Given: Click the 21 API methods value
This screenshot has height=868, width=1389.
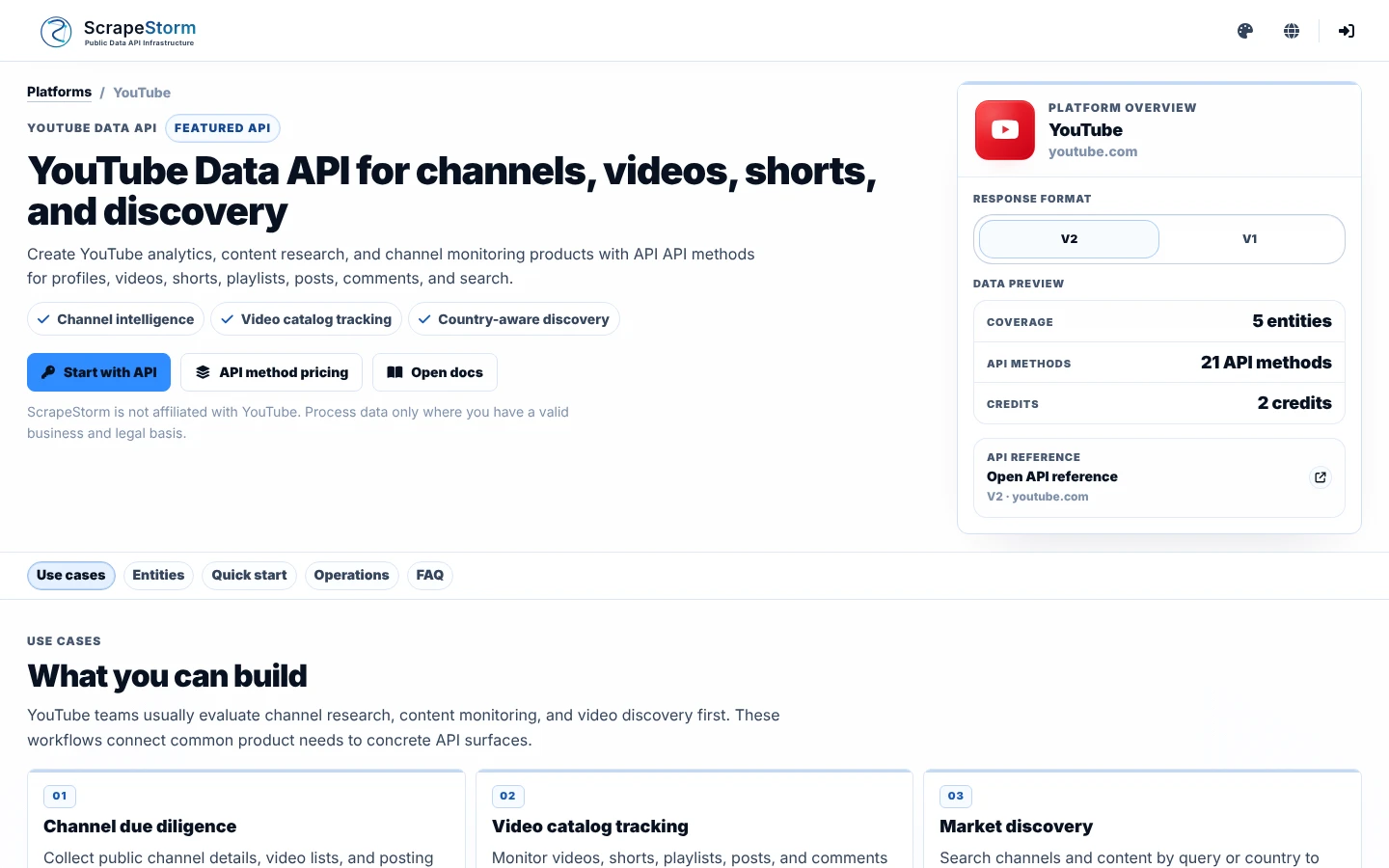Looking at the screenshot, I should point(1266,363).
